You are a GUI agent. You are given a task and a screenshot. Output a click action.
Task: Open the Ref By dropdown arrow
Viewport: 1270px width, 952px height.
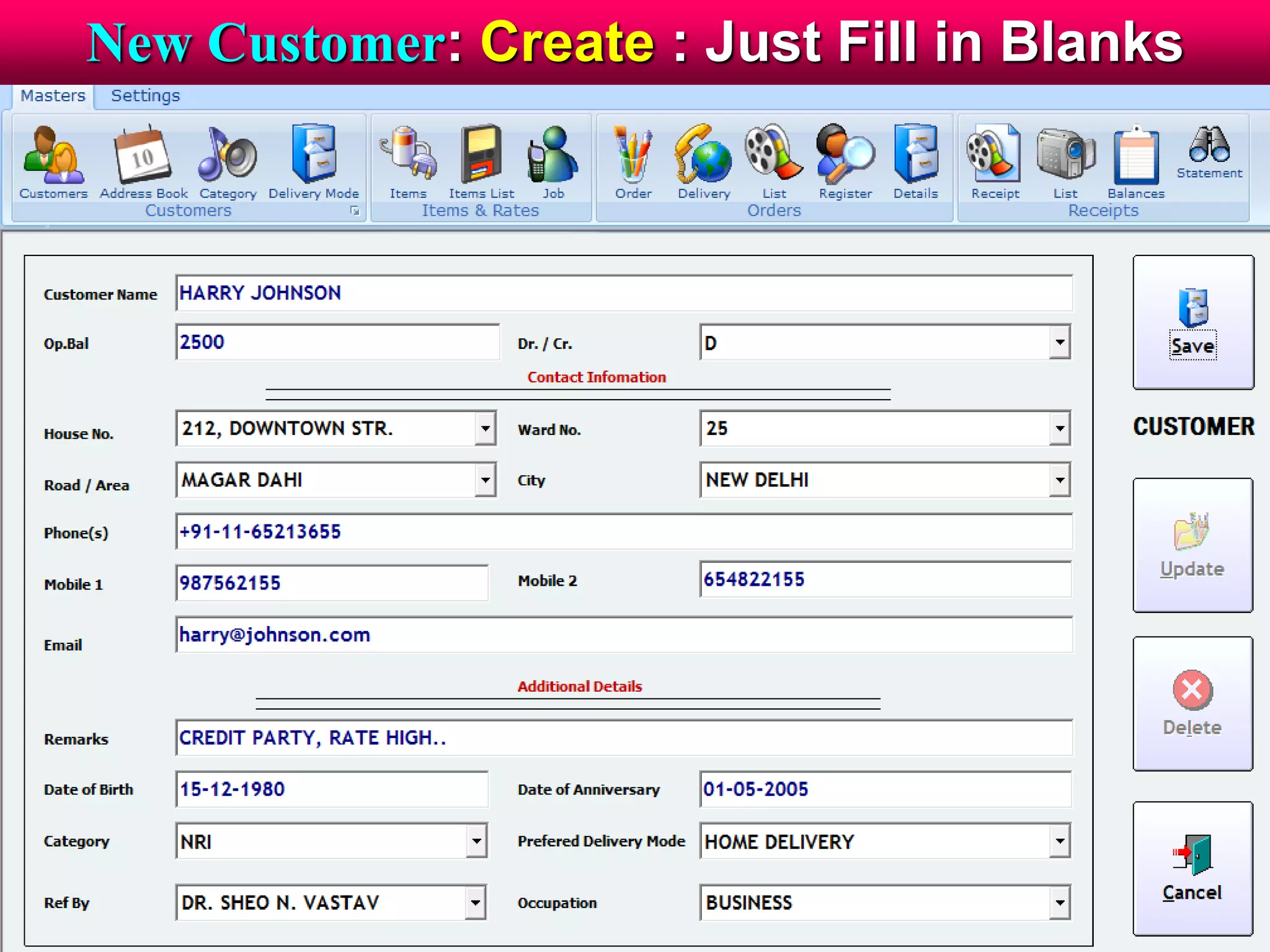click(475, 902)
